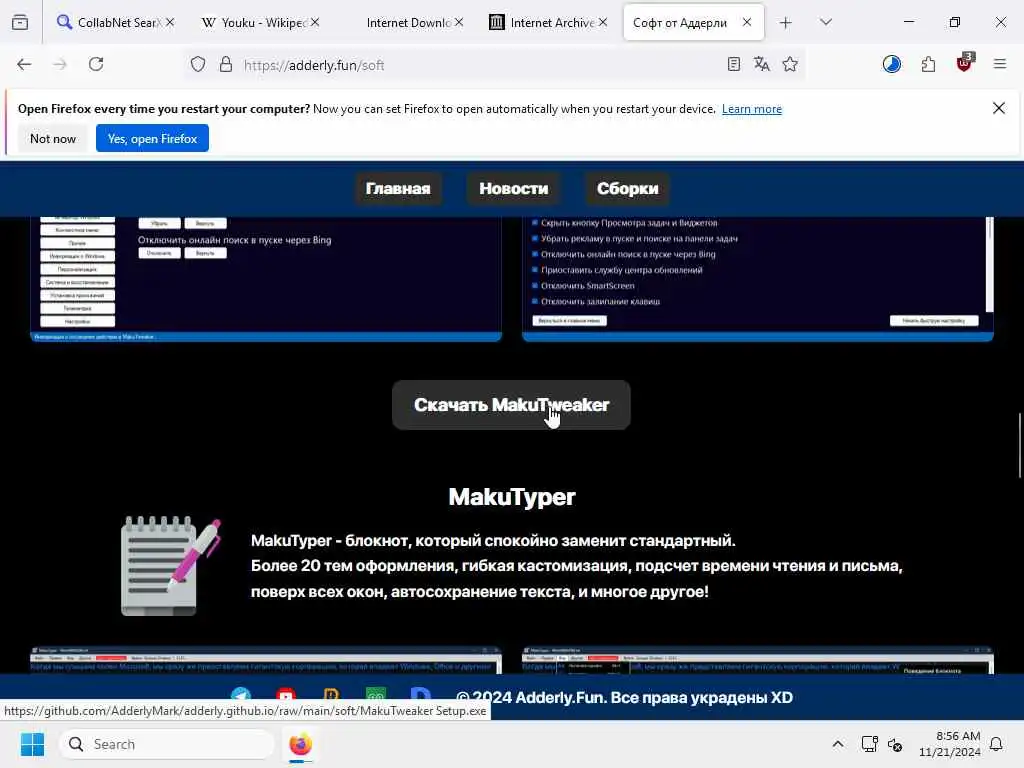This screenshot has height=768, width=1024.
Task: Click the MakuTyper notepad icon
Action: tap(171, 566)
